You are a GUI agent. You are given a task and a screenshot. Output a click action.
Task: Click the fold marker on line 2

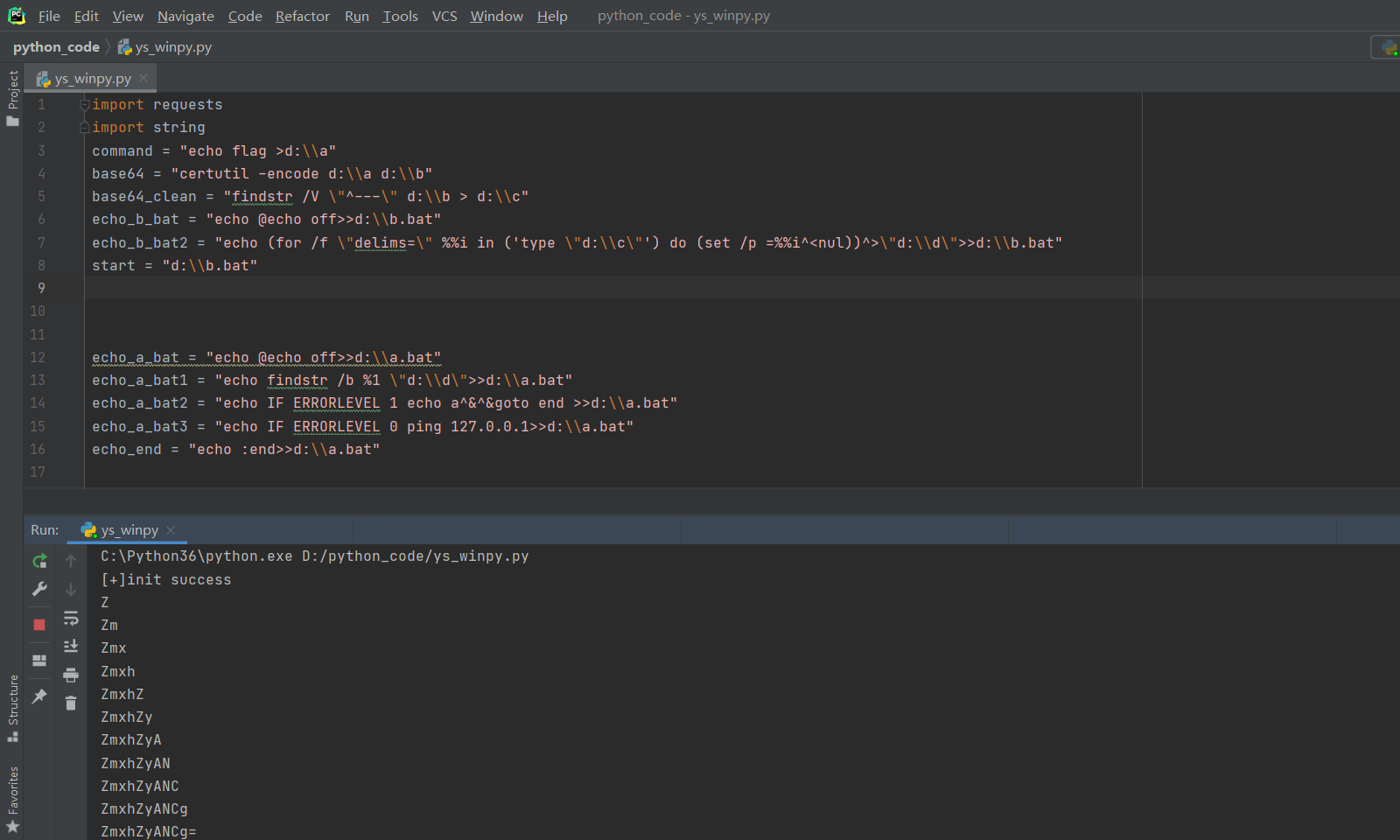[x=85, y=127]
